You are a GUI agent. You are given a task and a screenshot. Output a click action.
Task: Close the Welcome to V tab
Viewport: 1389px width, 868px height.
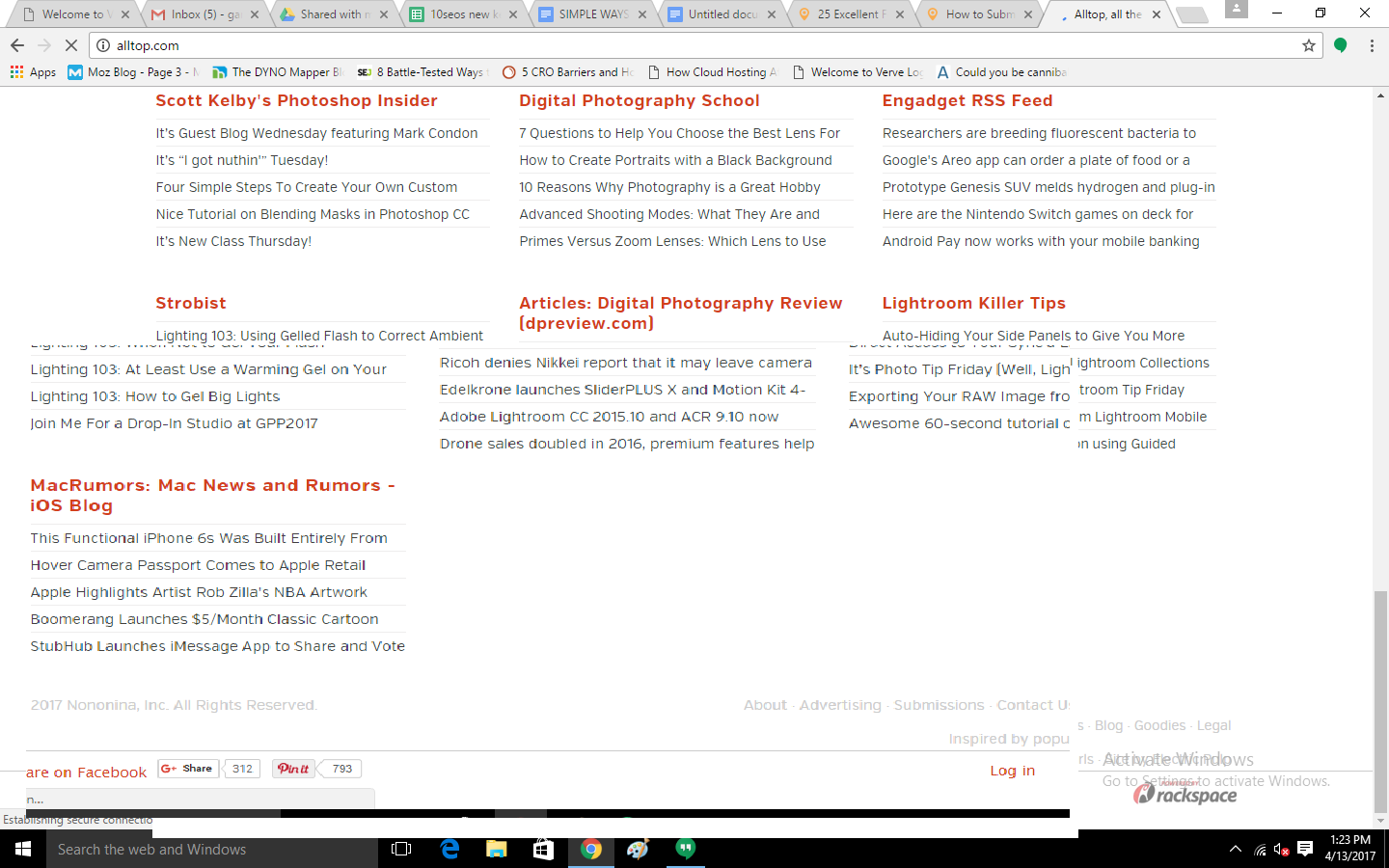[x=125, y=14]
